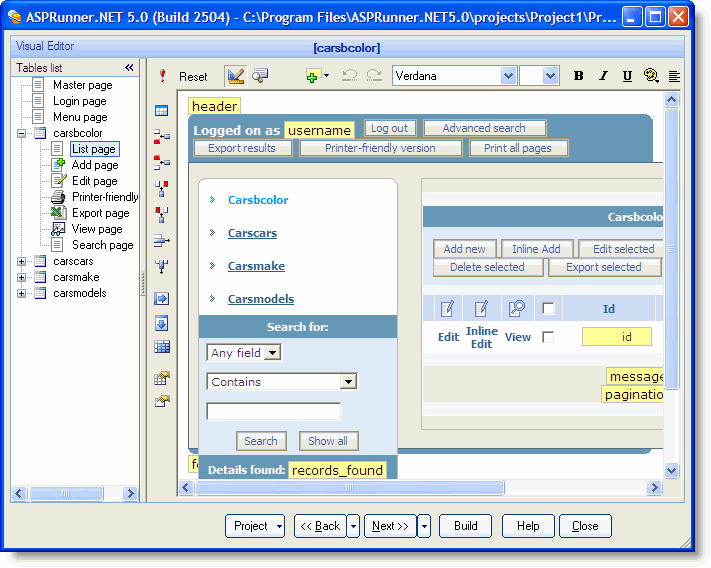Screen dimensions: 711x568
Task: Click the text alignment icon
Action: click(674, 76)
